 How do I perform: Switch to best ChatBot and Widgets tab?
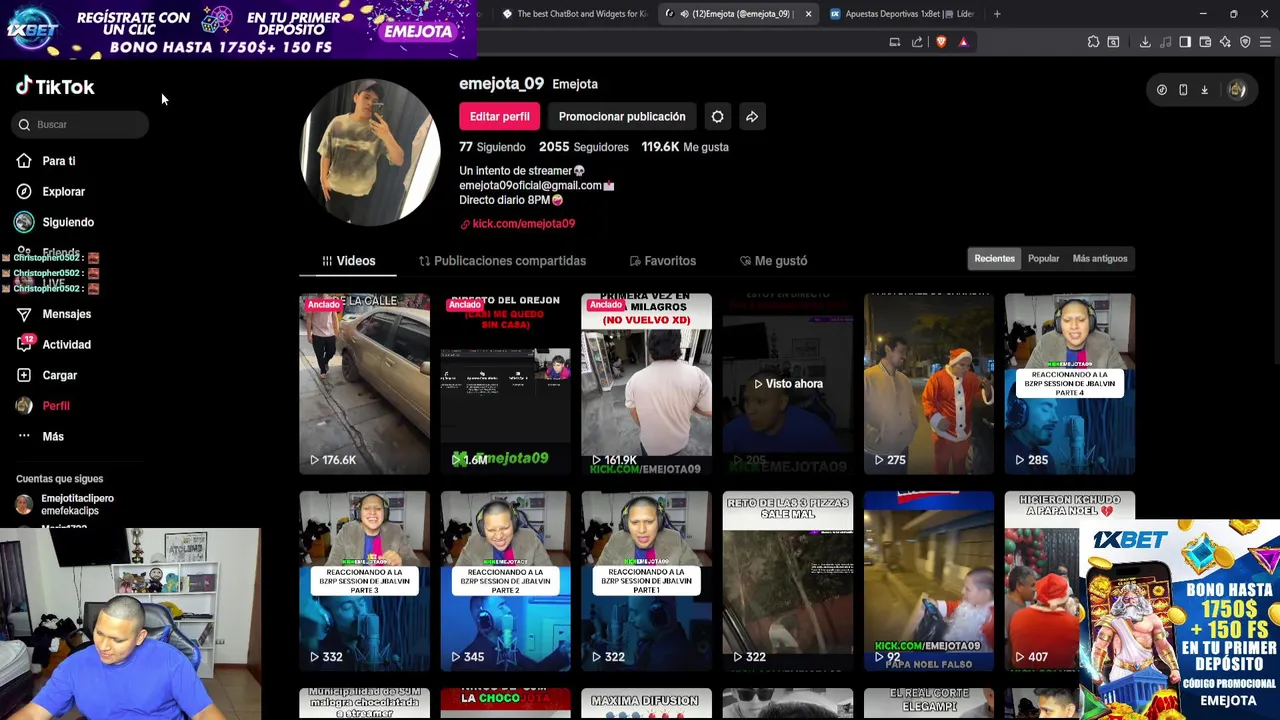click(x=574, y=14)
